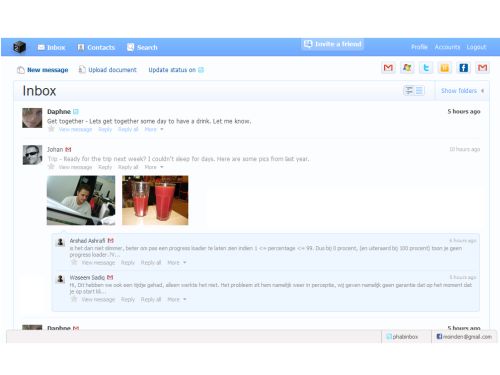Click View message under Arshad's message
The width and height of the screenshot is (500, 375).
(x=98, y=263)
